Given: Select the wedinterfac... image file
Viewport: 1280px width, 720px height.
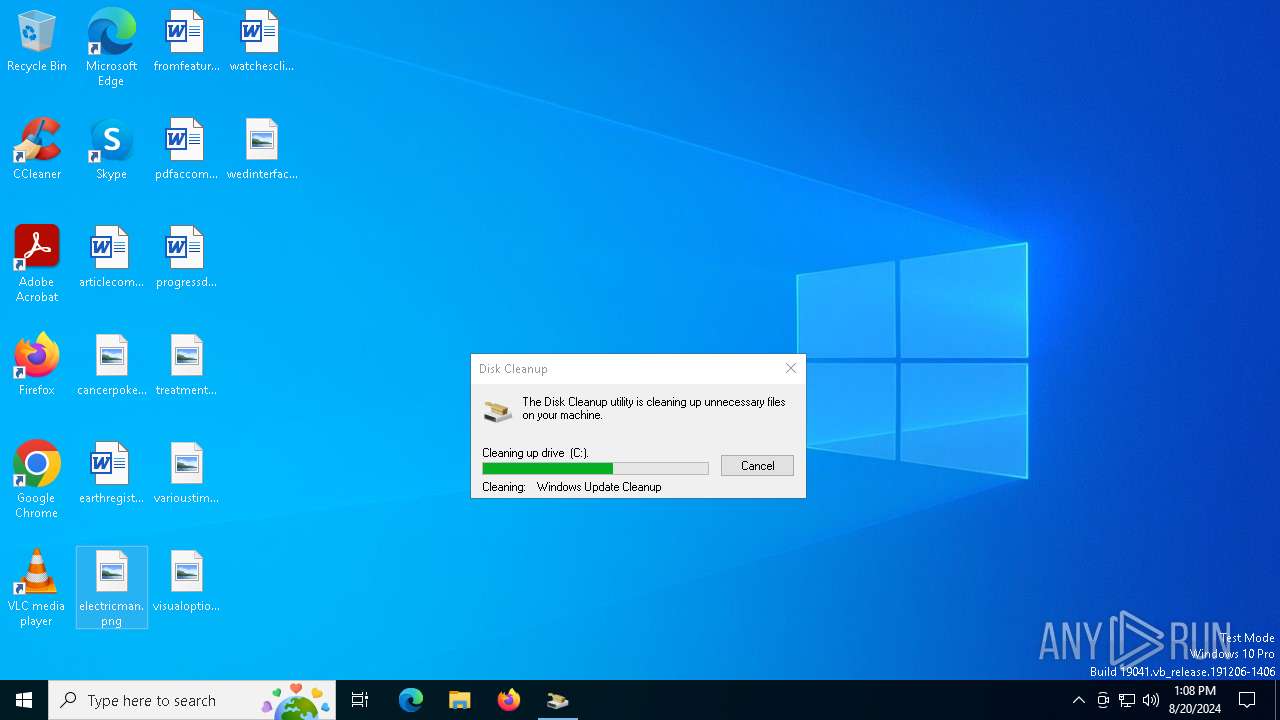Looking at the screenshot, I should [x=261, y=150].
